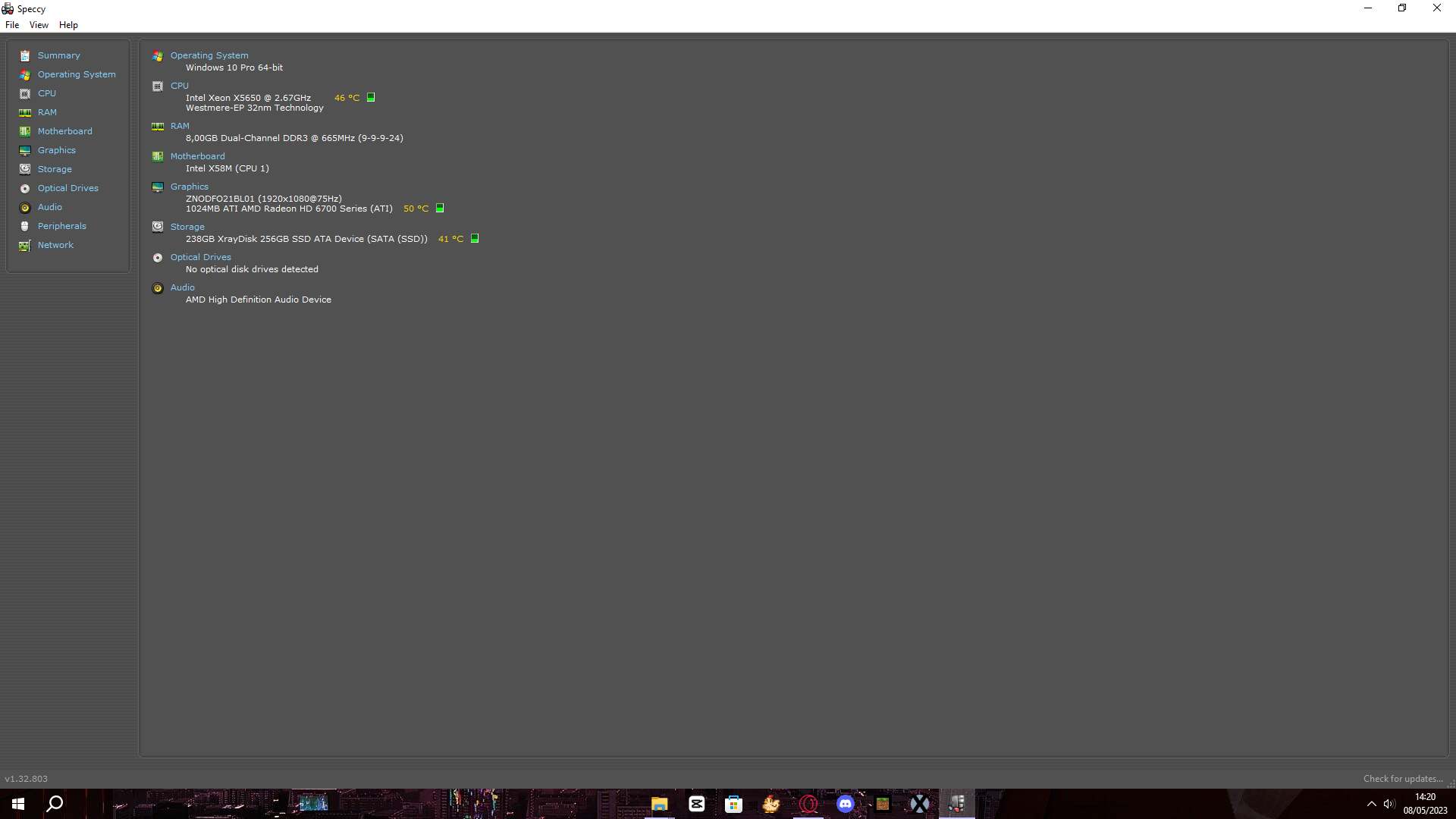
Task: Click the speaker icon beside Audio heading
Action: pyautogui.click(x=158, y=288)
